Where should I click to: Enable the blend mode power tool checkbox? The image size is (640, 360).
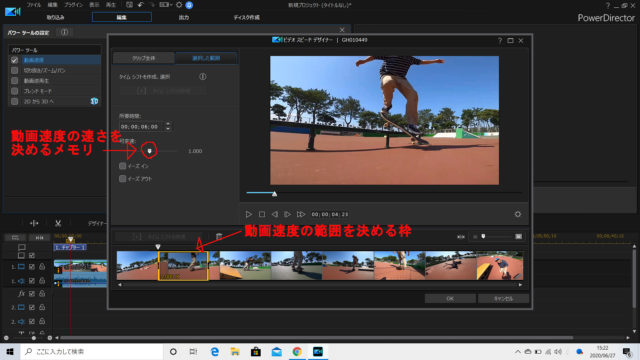[x=14, y=91]
